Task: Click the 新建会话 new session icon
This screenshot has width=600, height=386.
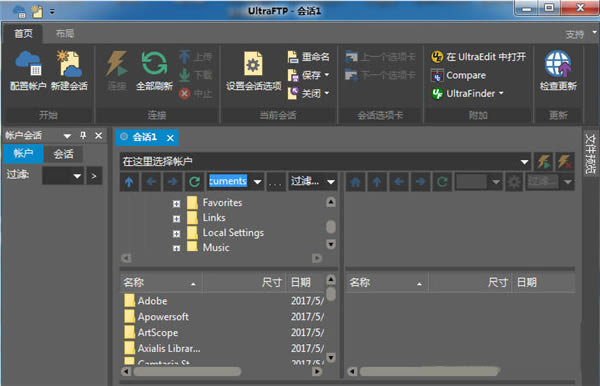Action: click(x=69, y=71)
